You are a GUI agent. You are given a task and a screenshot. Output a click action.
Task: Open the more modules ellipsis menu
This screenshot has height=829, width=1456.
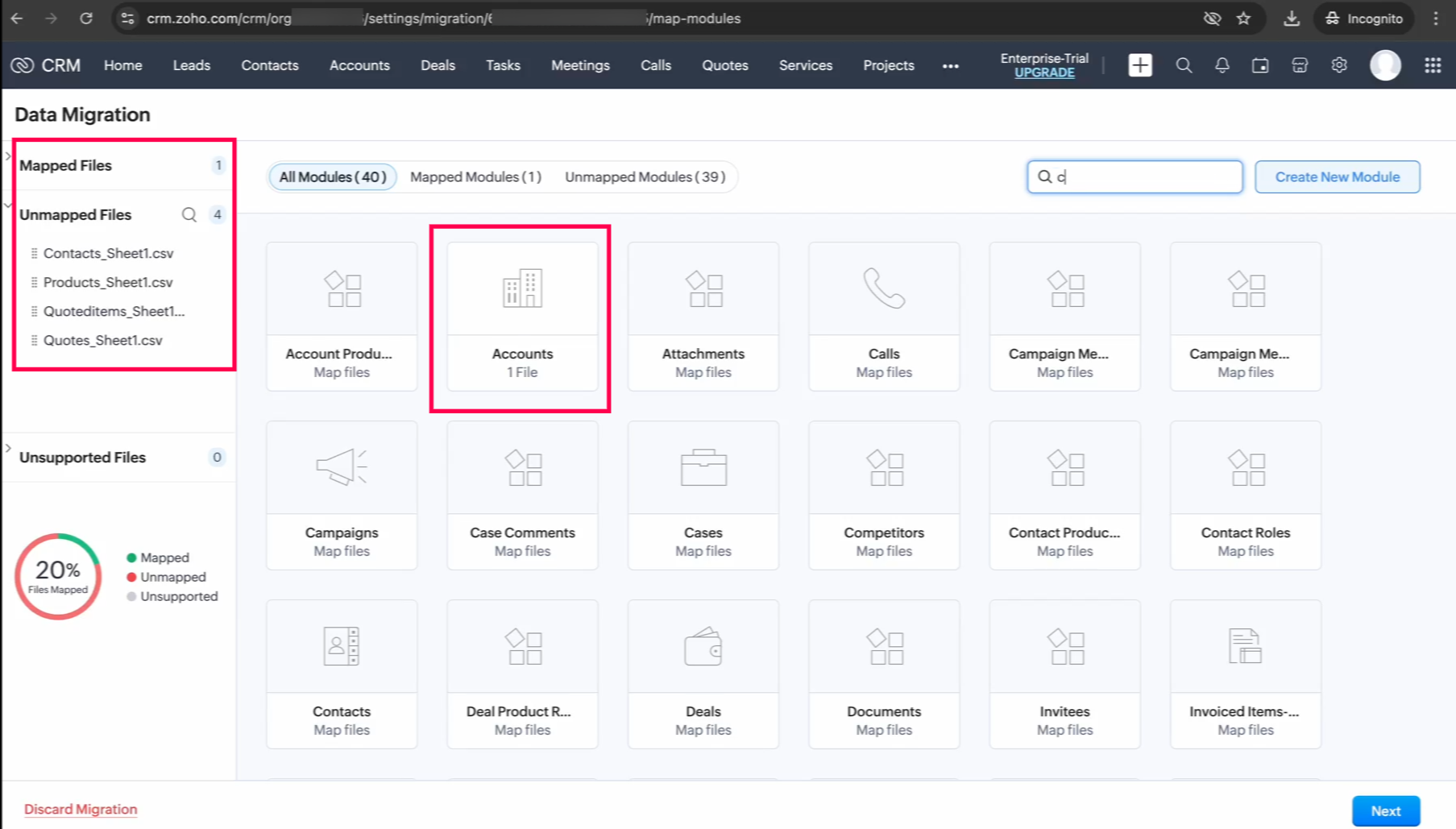tap(950, 66)
